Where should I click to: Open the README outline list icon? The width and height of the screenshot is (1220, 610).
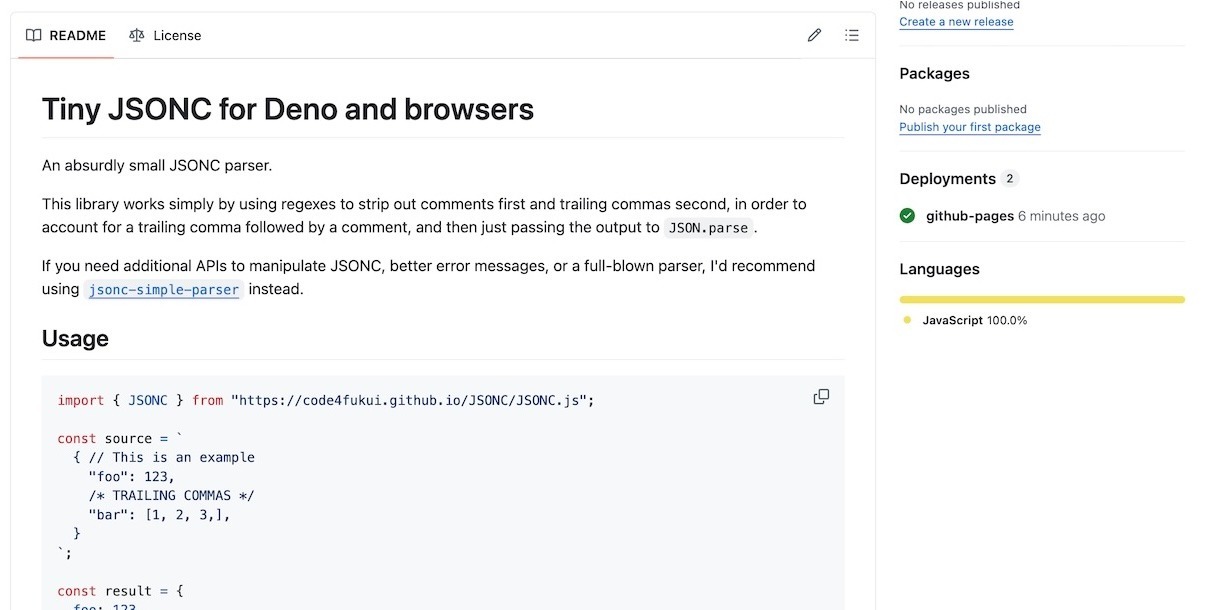click(851, 35)
